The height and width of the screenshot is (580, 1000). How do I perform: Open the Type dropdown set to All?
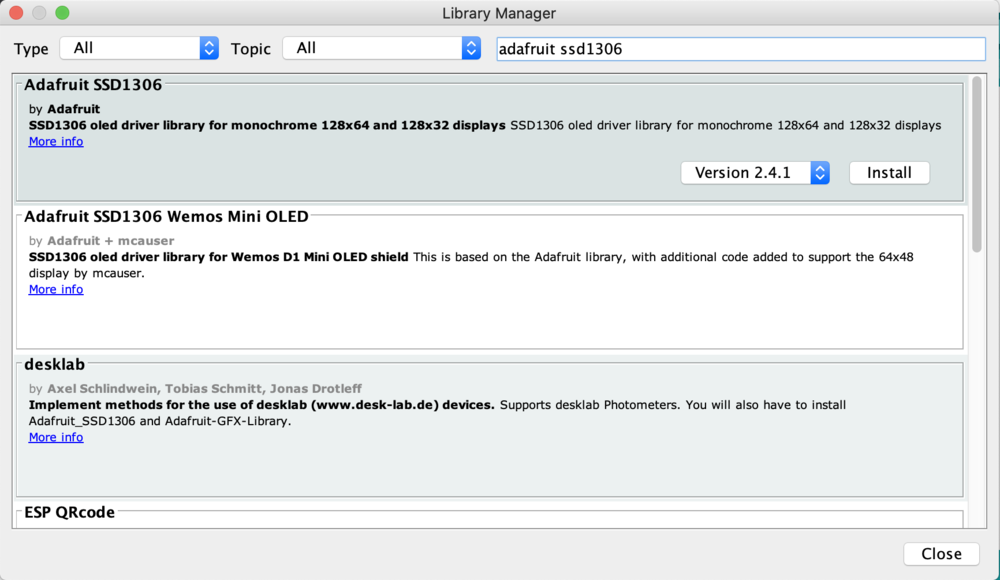(x=139, y=48)
